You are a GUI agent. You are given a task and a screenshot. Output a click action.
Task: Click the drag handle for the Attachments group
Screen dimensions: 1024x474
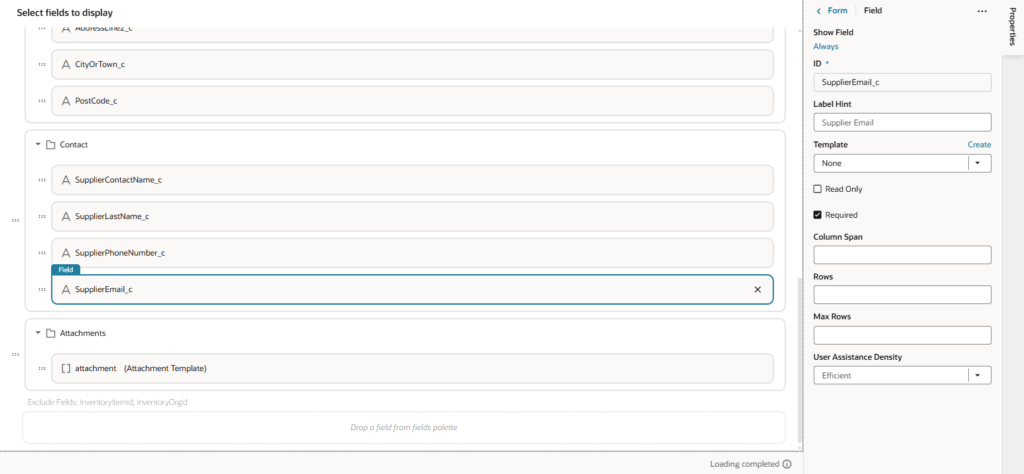tap(15, 354)
